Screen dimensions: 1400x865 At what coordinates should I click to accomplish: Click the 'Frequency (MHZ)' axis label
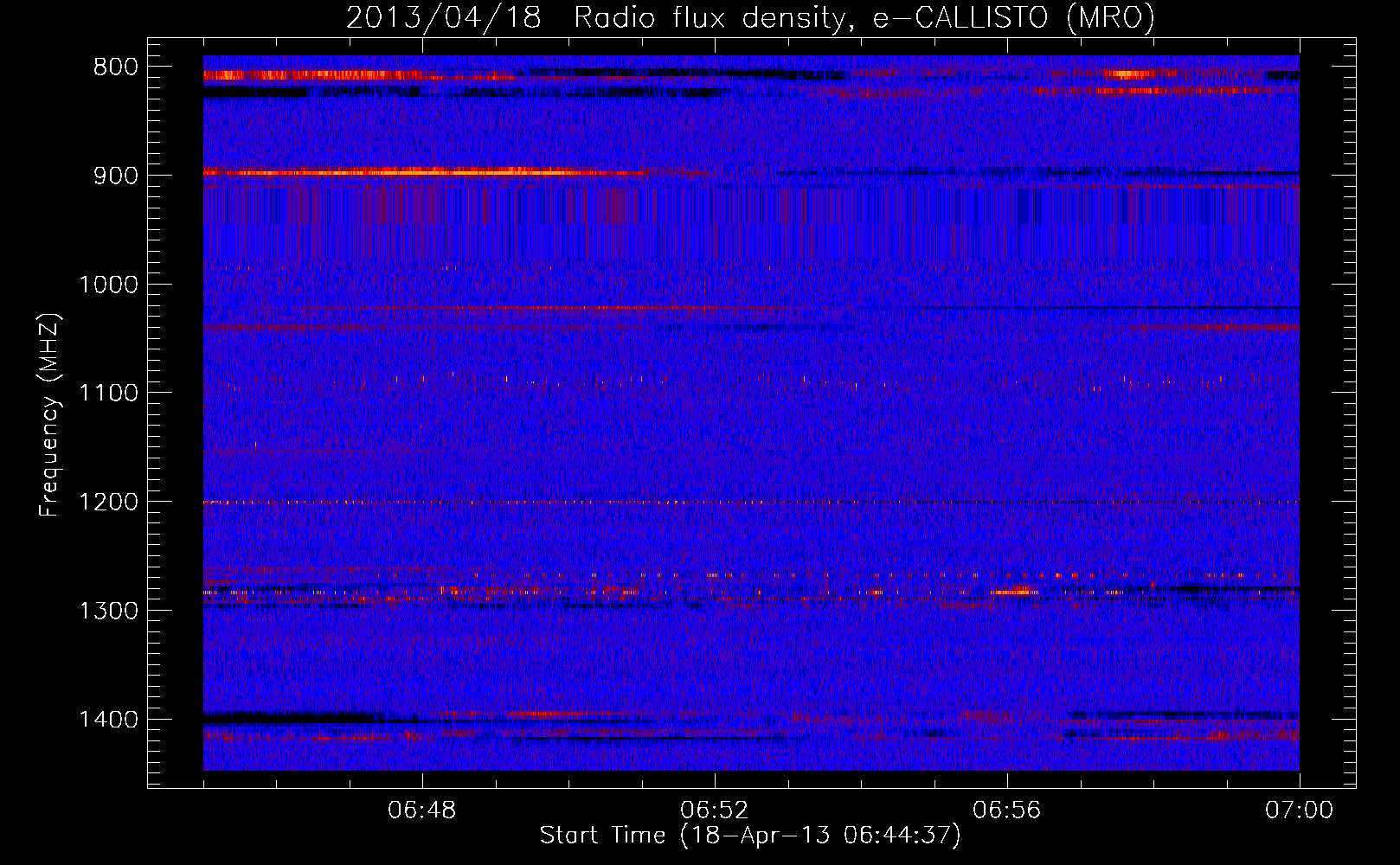[x=49, y=415]
